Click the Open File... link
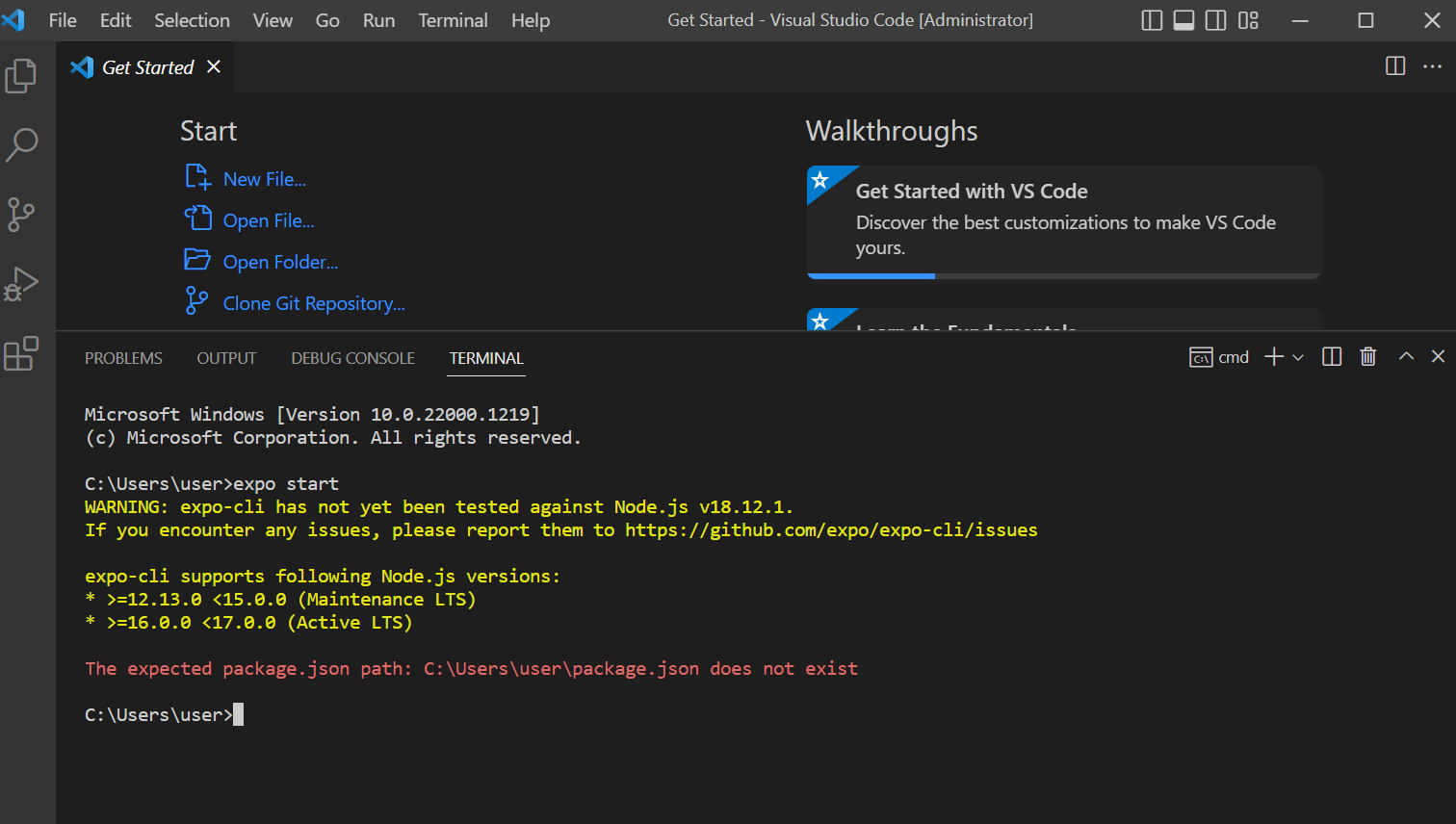The height and width of the screenshot is (824, 1456). tap(269, 220)
